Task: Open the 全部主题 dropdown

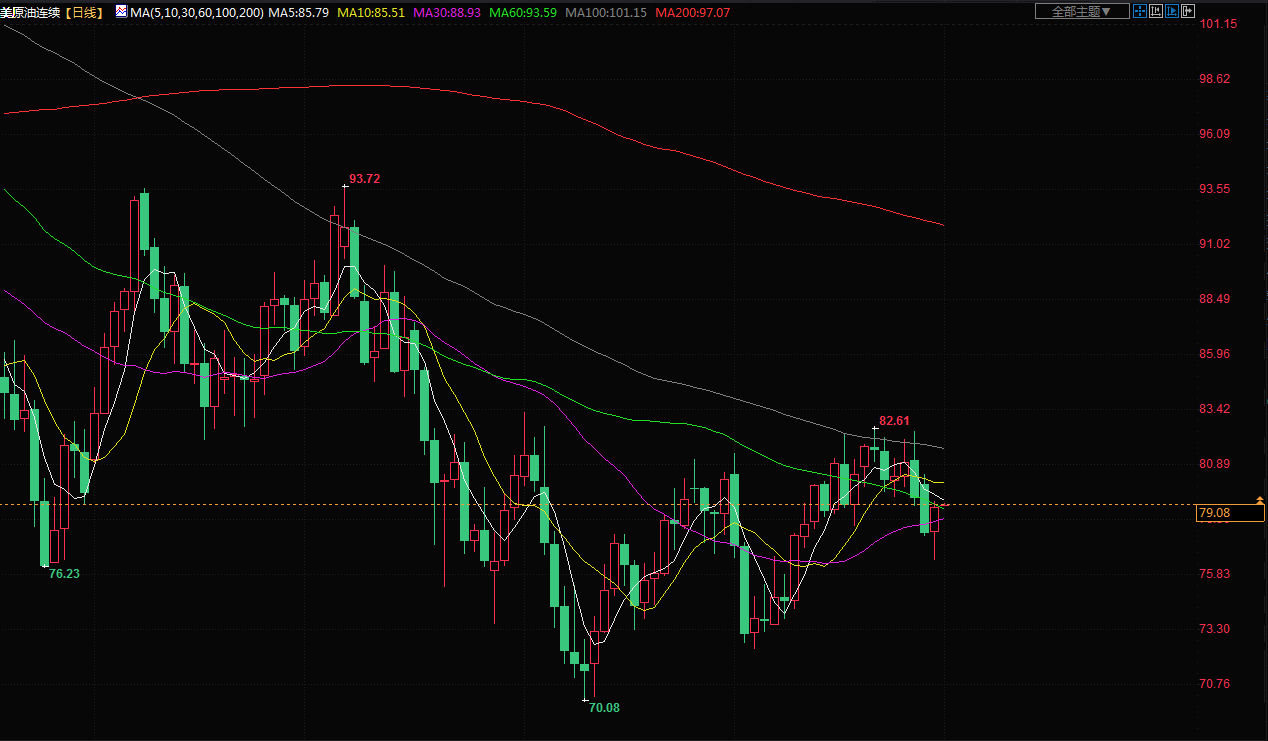Action: (x=1082, y=11)
